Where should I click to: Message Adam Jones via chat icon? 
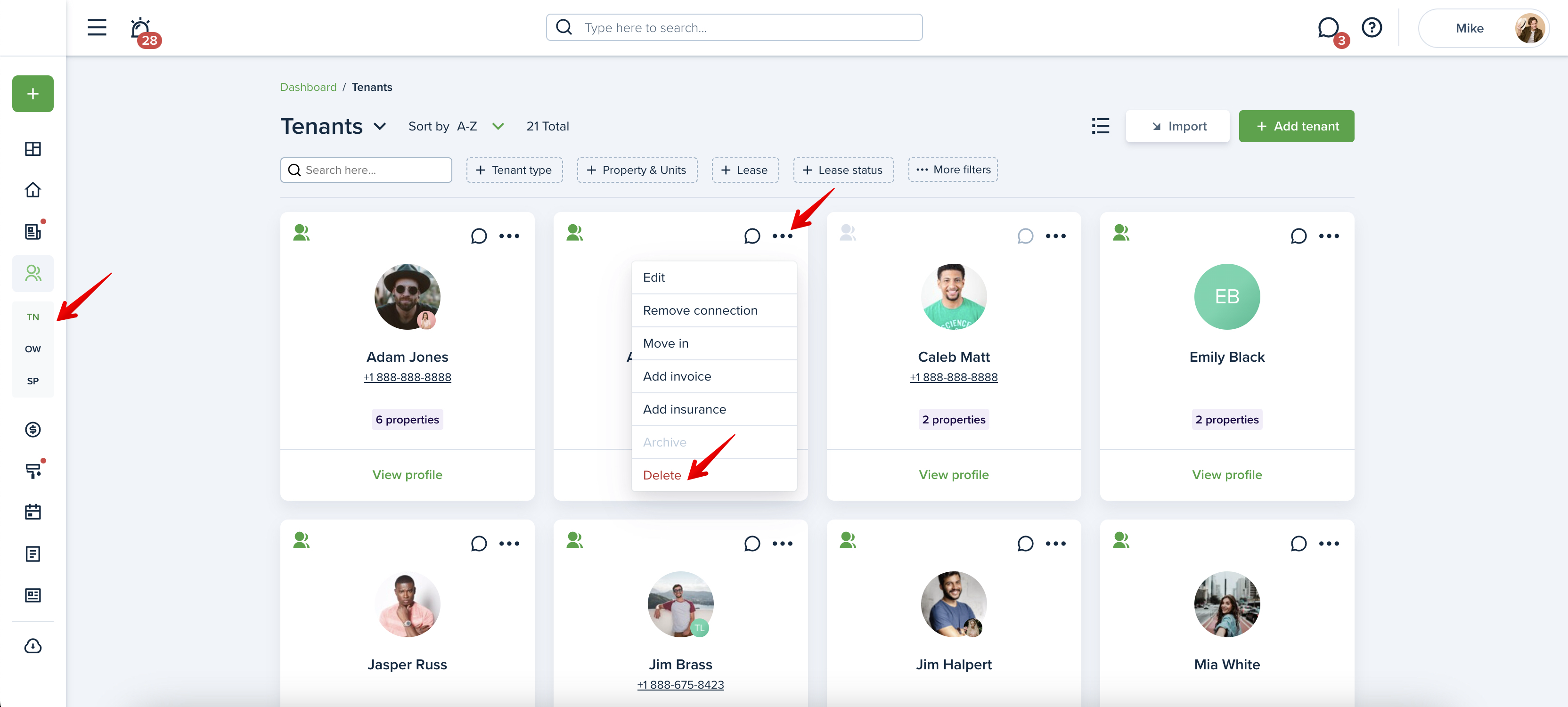tap(478, 236)
